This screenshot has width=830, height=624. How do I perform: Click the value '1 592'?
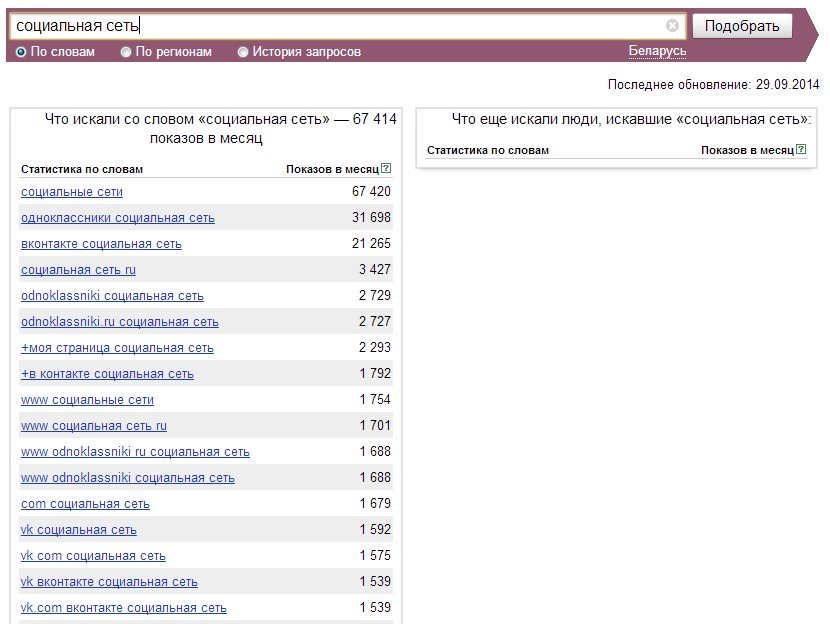375,529
